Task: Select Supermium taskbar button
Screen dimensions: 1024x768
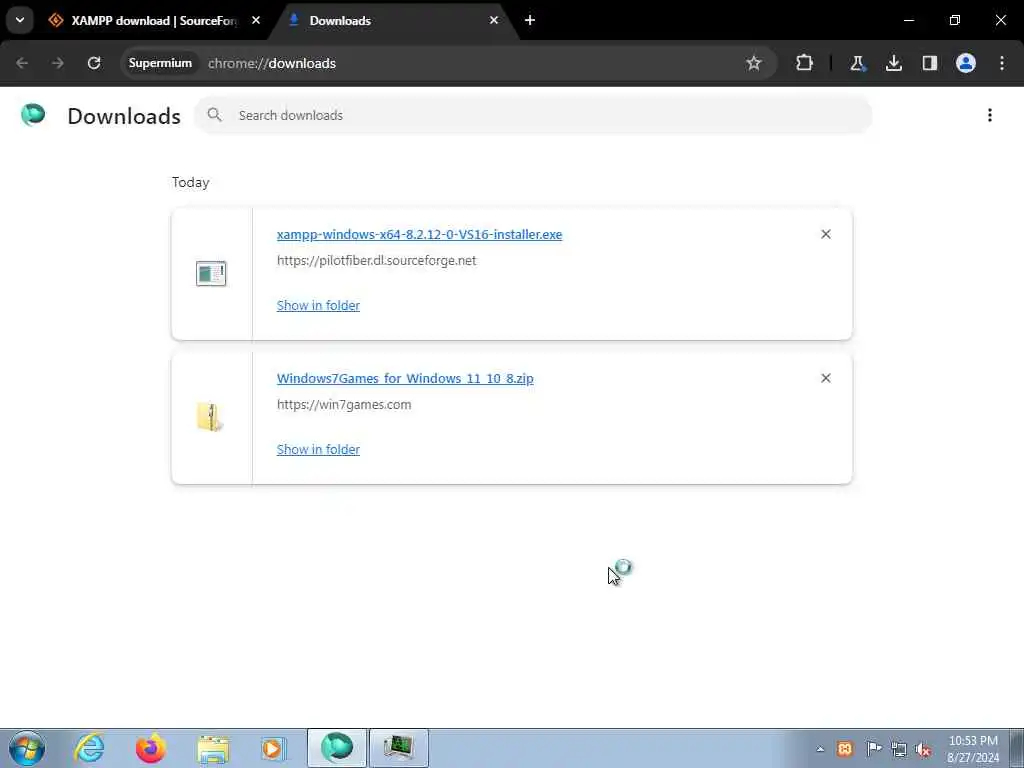Action: 337,748
